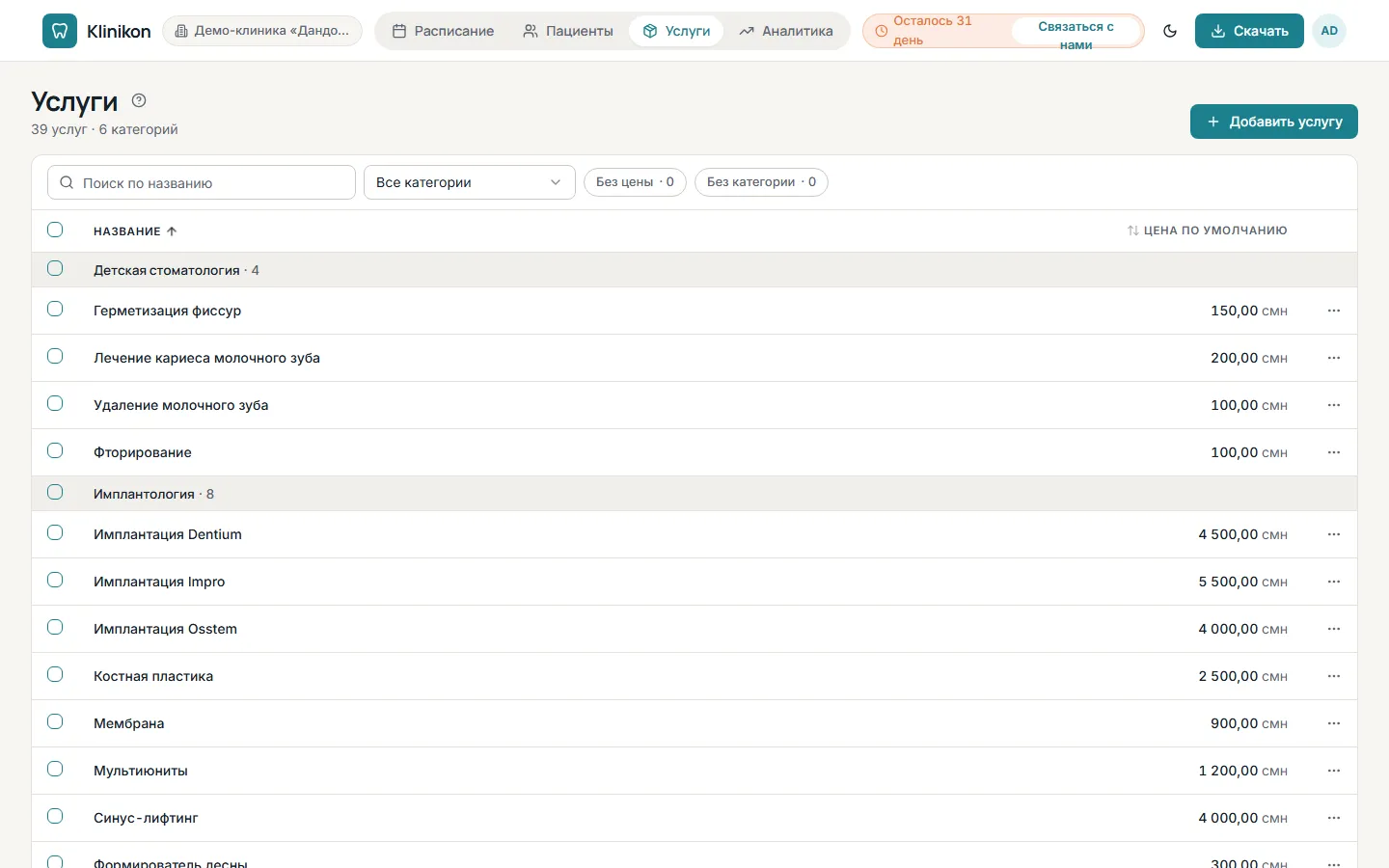Check the box for Фторирование
The width and height of the screenshot is (1389, 868).
pyautogui.click(x=55, y=450)
